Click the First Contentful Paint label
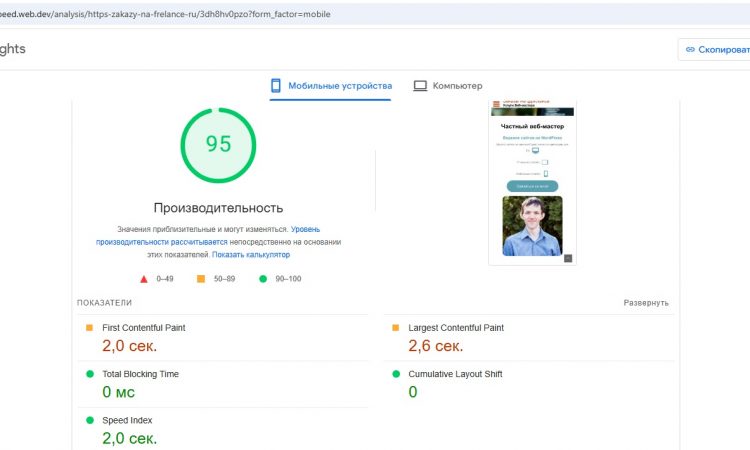The image size is (750, 450). 143,328
